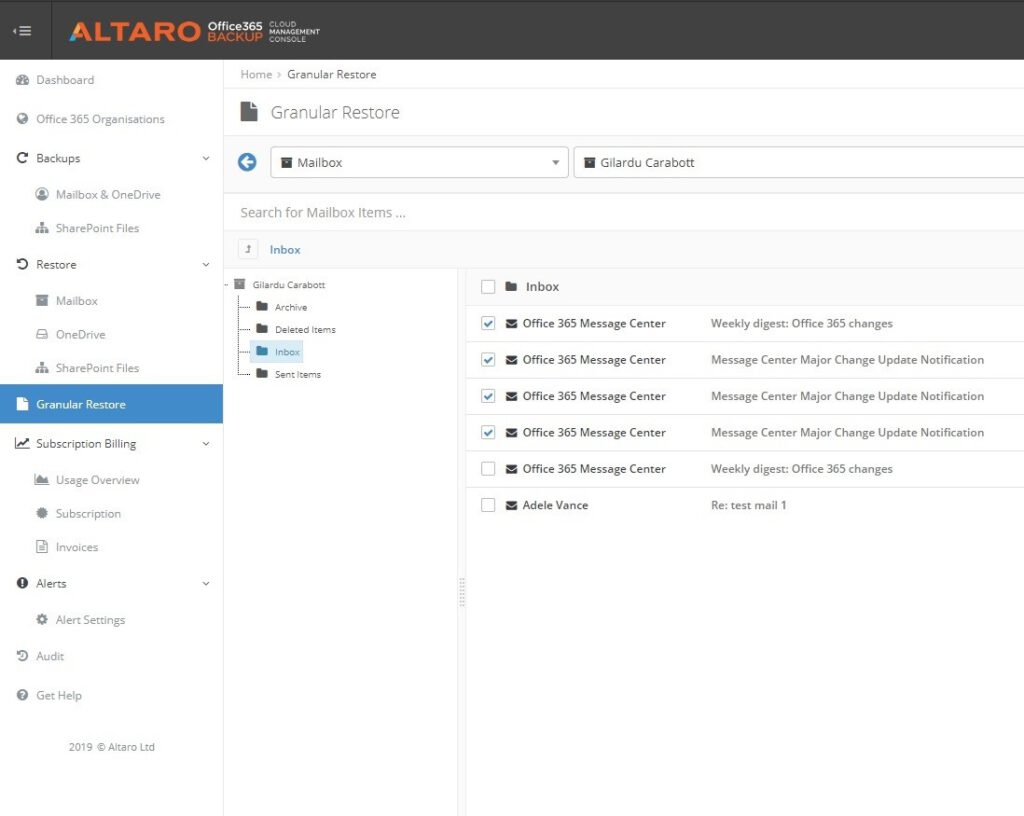Collapse sidebar with hamburger menu icon
This screenshot has height=816, width=1024.
[22, 31]
